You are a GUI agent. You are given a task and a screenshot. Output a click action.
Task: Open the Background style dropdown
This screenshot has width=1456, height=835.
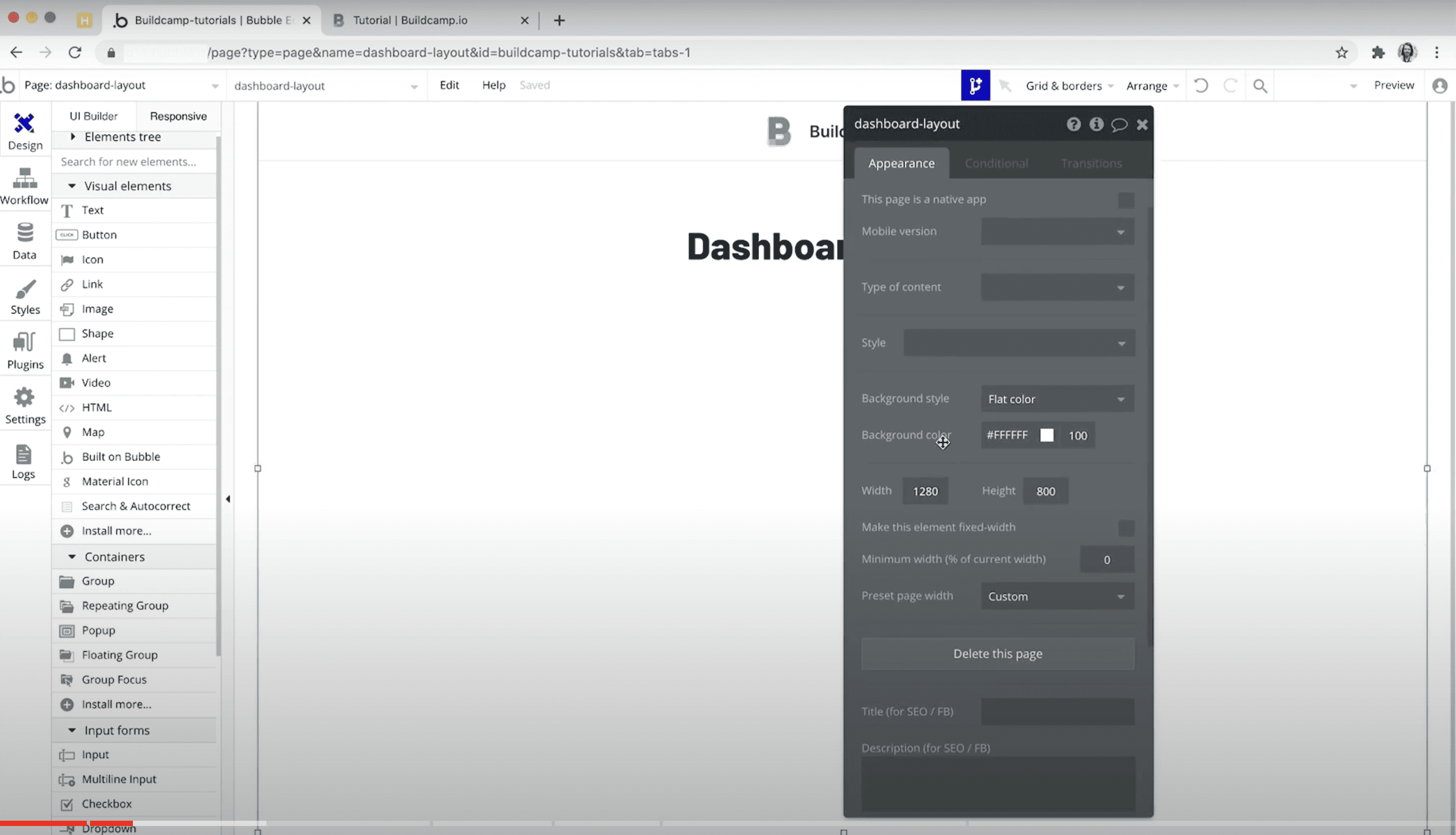click(x=1055, y=398)
